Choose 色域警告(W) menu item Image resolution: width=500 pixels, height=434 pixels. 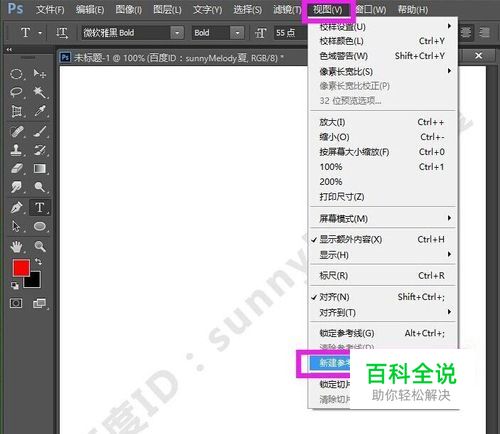pos(383,56)
